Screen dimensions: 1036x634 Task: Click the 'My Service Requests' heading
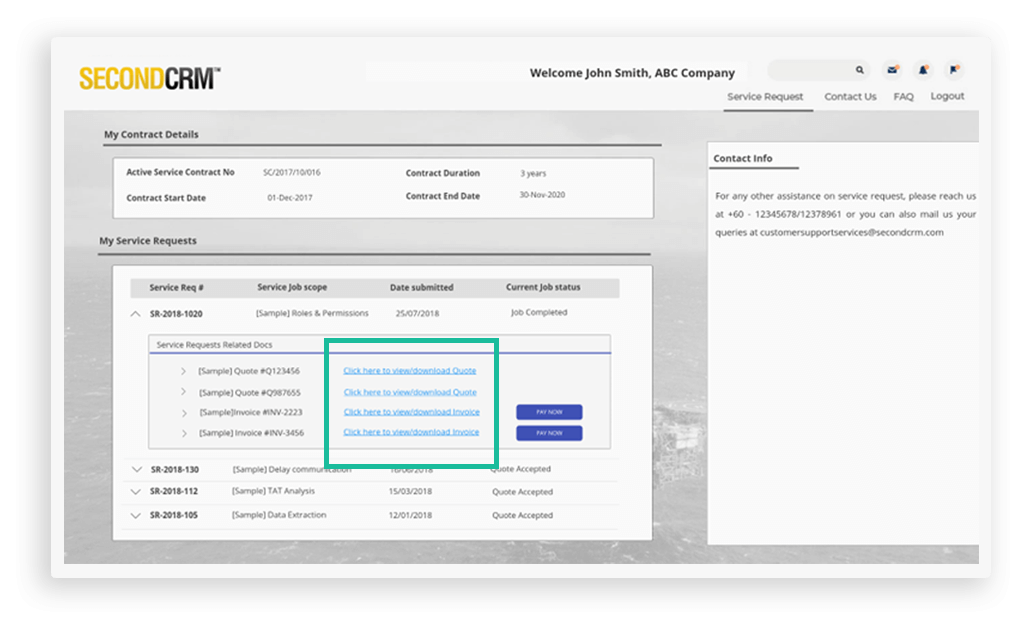click(x=148, y=240)
